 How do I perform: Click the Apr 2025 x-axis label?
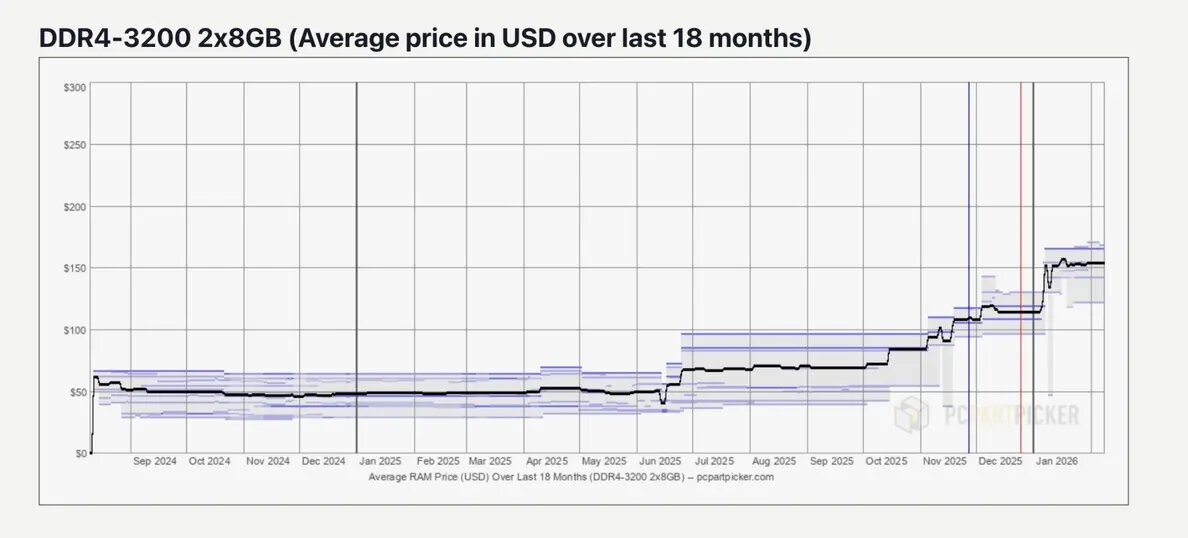coord(546,461)
